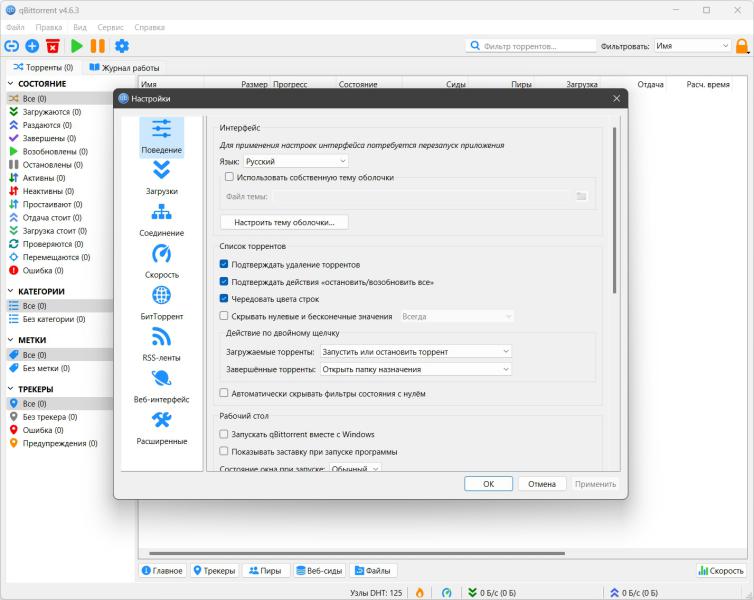Open the Фильтровать Имя dropdown

point(692,46)
